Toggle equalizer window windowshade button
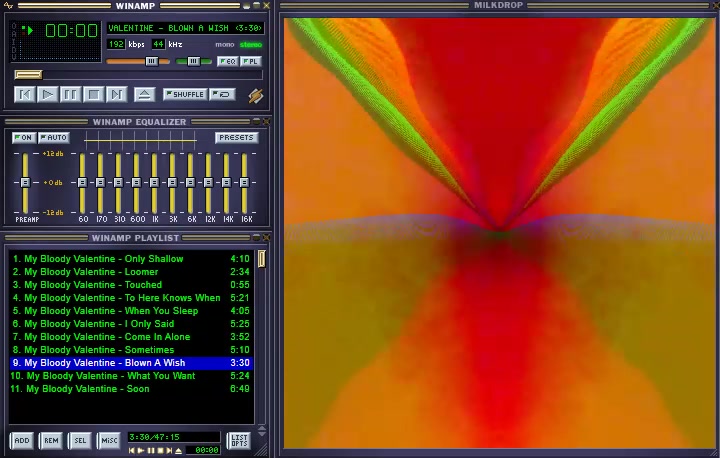720x458 pixels. click(257, 122)
